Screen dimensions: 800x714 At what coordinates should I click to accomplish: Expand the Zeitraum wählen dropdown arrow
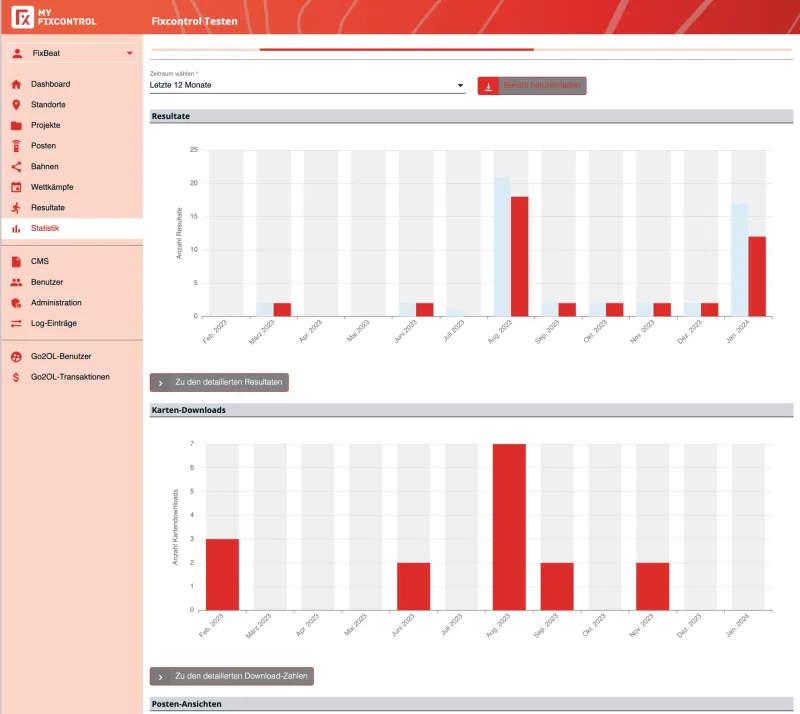click(x=460, y=85)
